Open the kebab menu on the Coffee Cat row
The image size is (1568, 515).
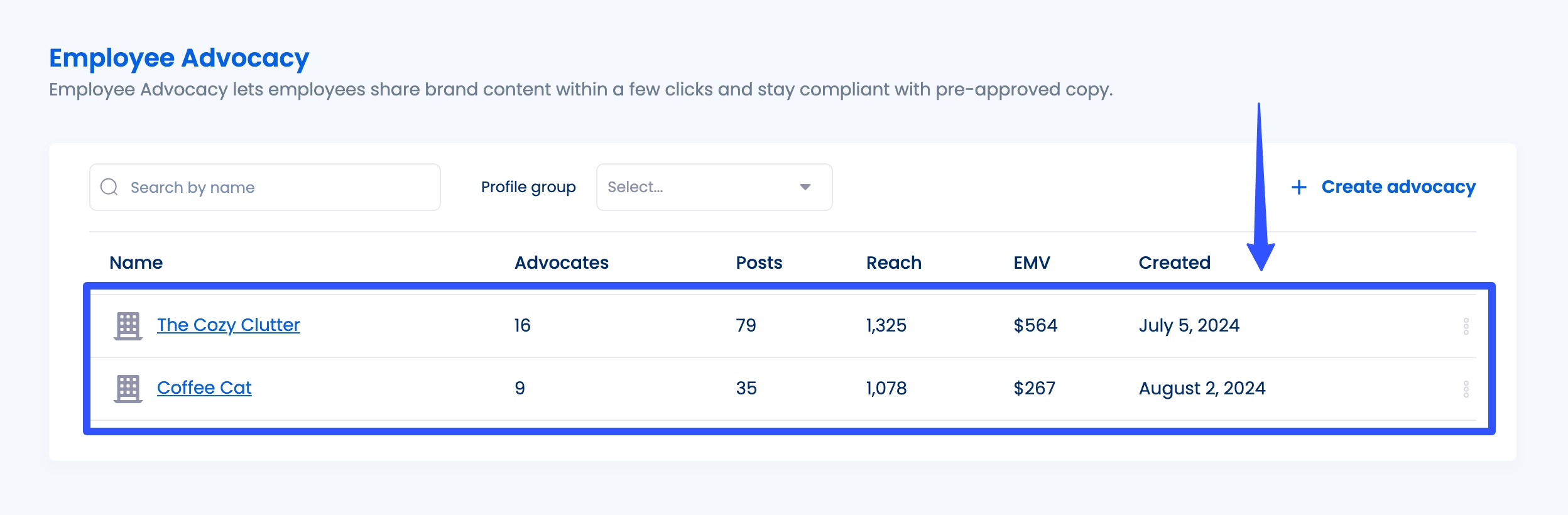[x=1466, y=388]
